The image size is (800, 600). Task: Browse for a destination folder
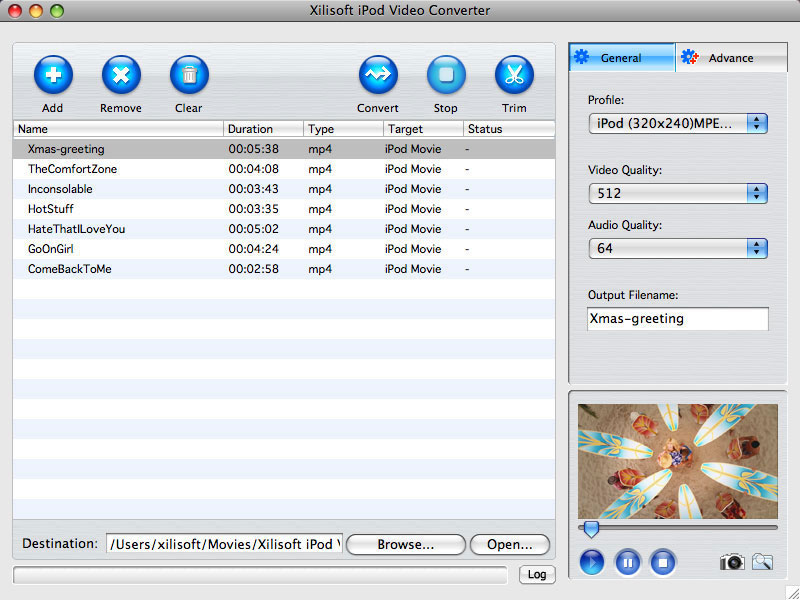click(405, 544)
